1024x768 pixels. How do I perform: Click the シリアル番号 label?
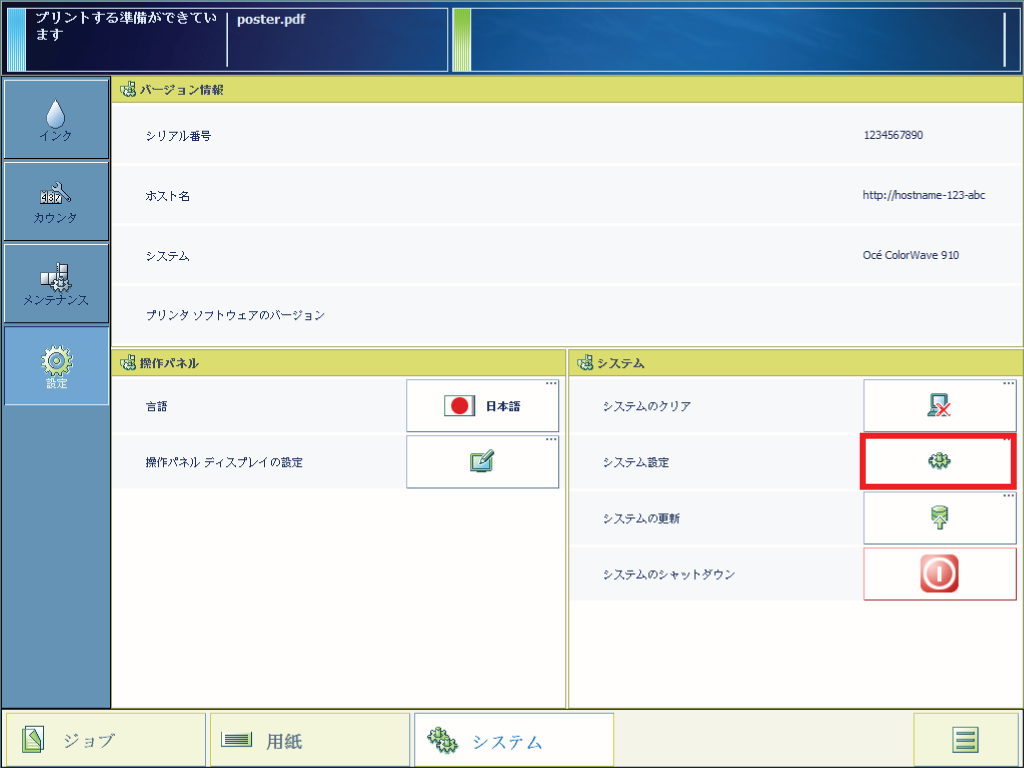coord(178,136)
